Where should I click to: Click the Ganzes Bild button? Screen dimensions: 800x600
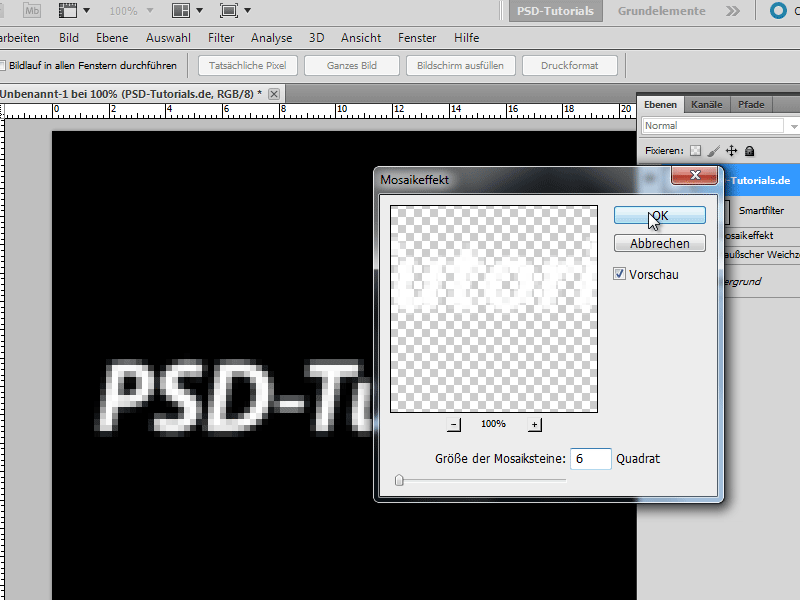[x=352, y=65]
